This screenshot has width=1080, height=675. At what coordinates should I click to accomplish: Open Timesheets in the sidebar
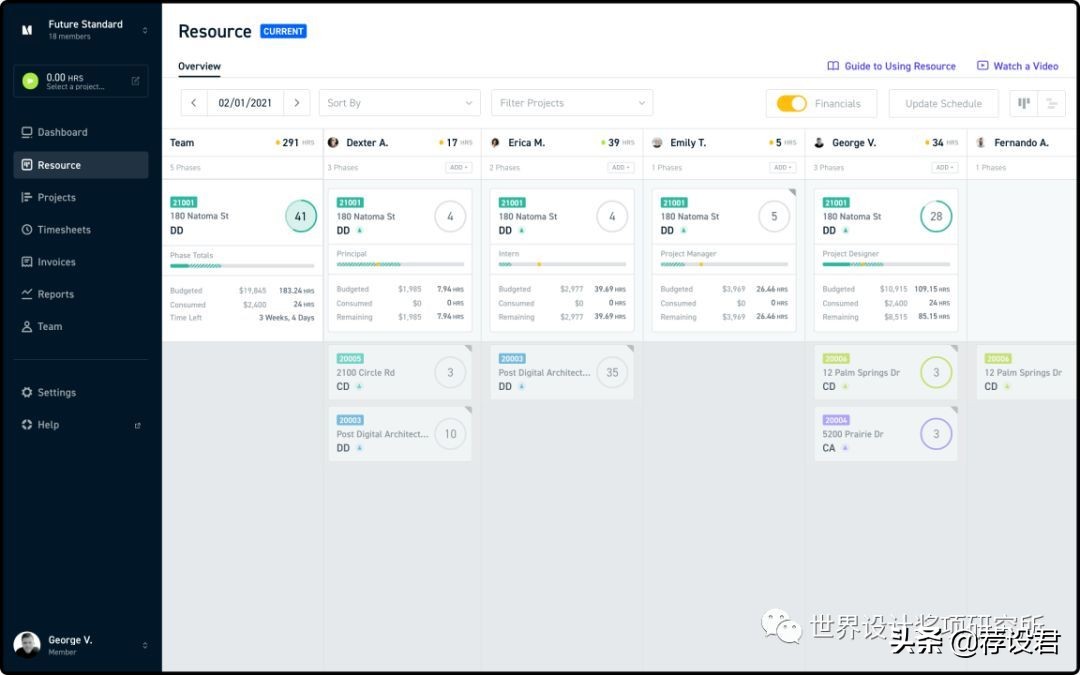click(64, 230)
